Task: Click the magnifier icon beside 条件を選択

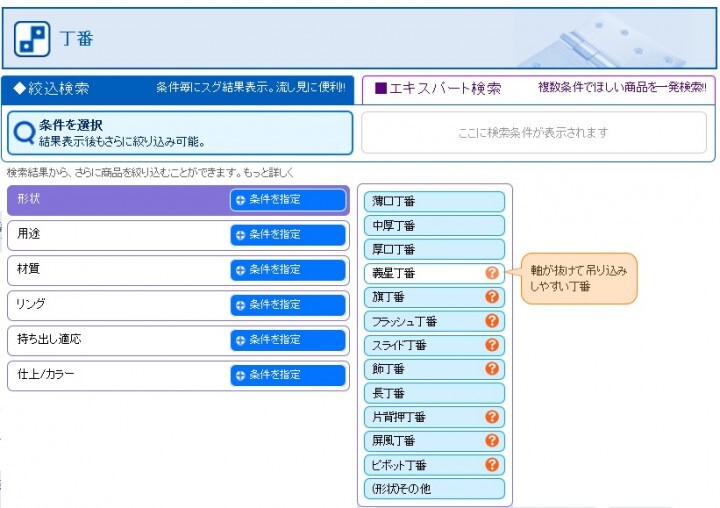Action: pyautogui.click(x=24, y=133)
